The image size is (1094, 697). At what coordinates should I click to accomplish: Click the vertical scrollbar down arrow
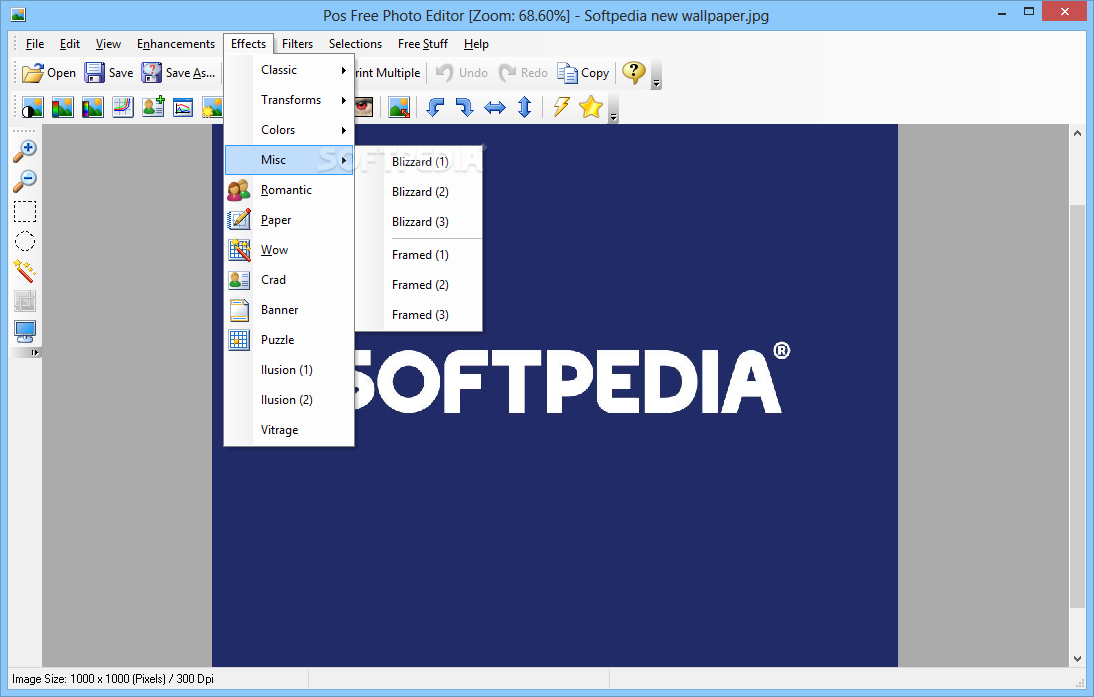click(x=1077, y=659)
